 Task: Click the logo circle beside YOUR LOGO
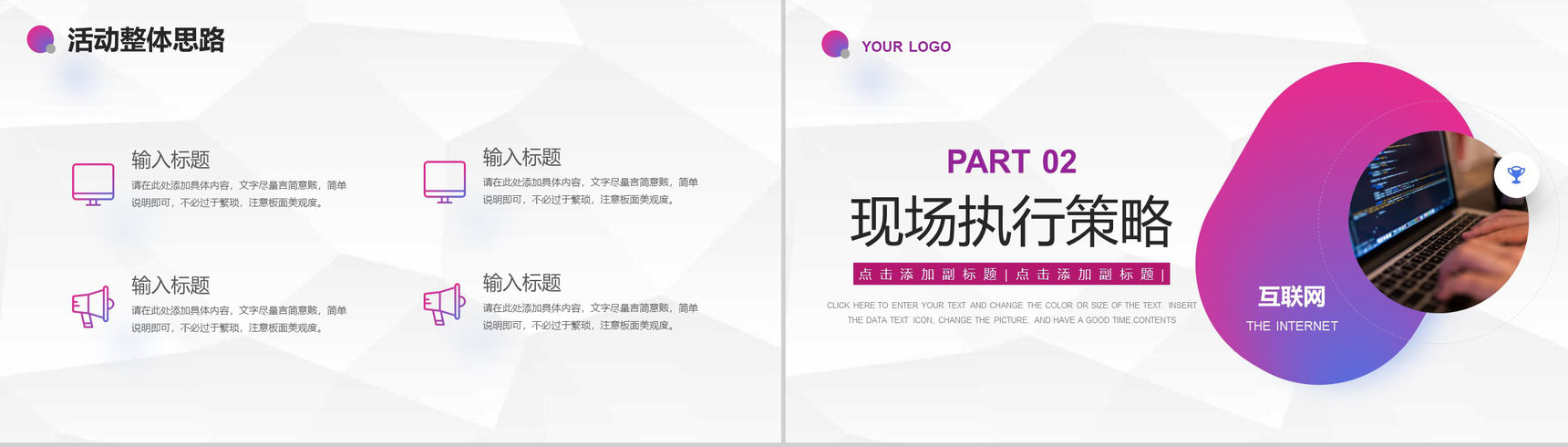836,44
